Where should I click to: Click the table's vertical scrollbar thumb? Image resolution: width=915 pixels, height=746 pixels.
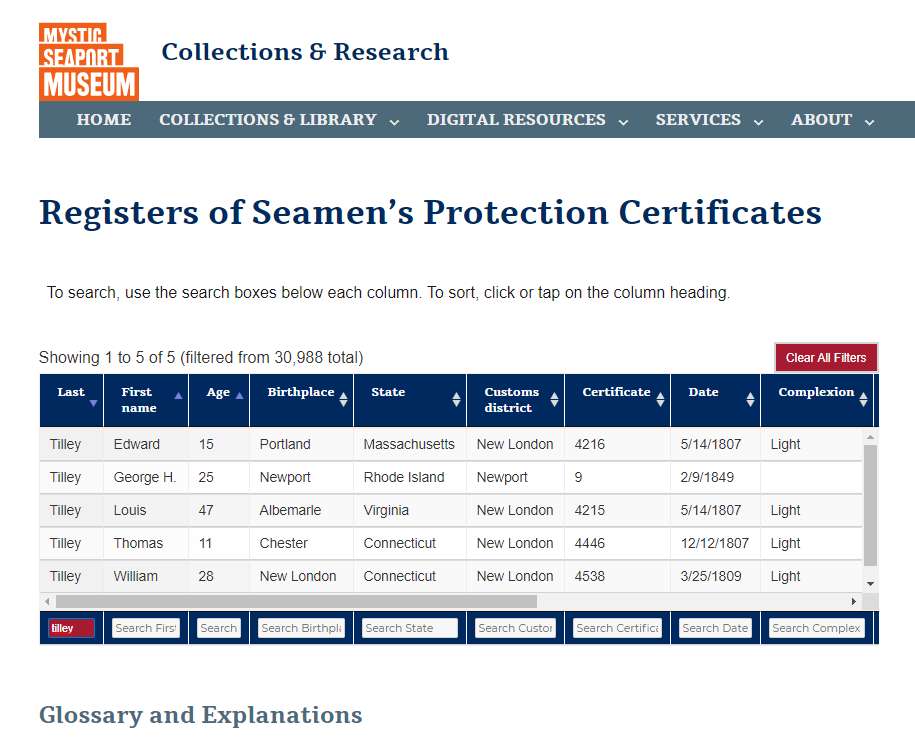click(x=870, y=506)
